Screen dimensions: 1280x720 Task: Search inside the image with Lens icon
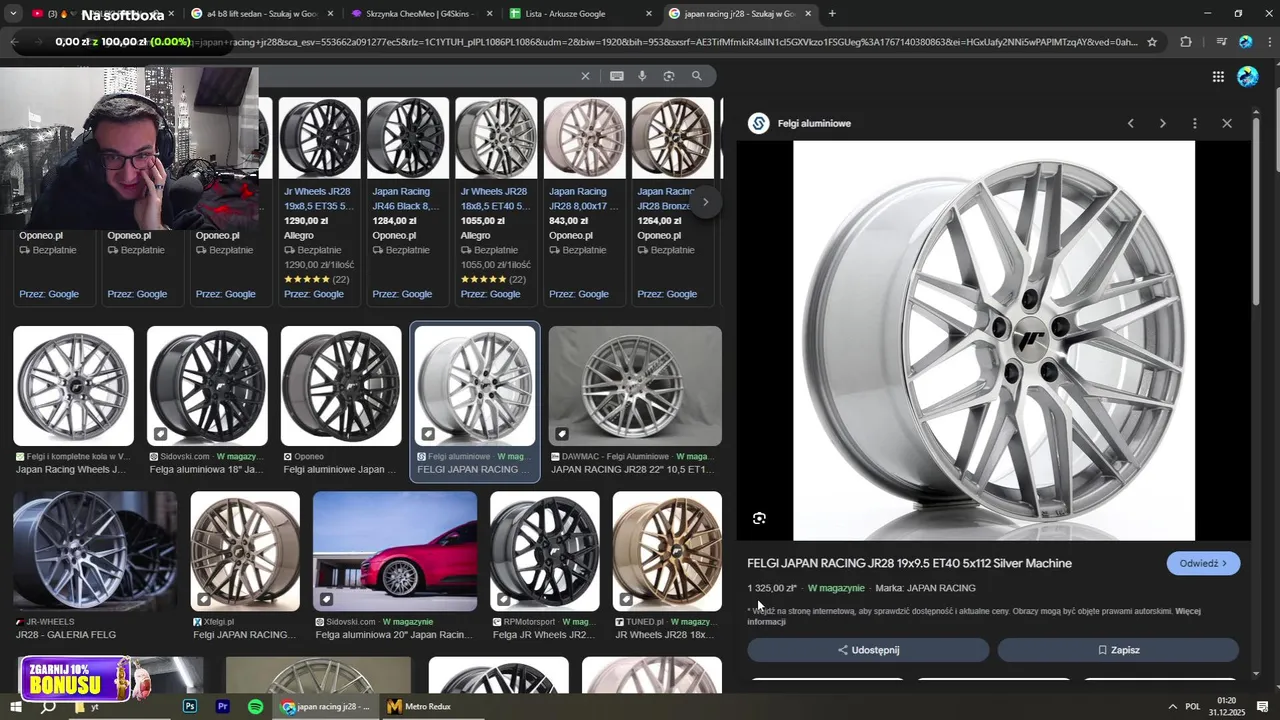759,518
